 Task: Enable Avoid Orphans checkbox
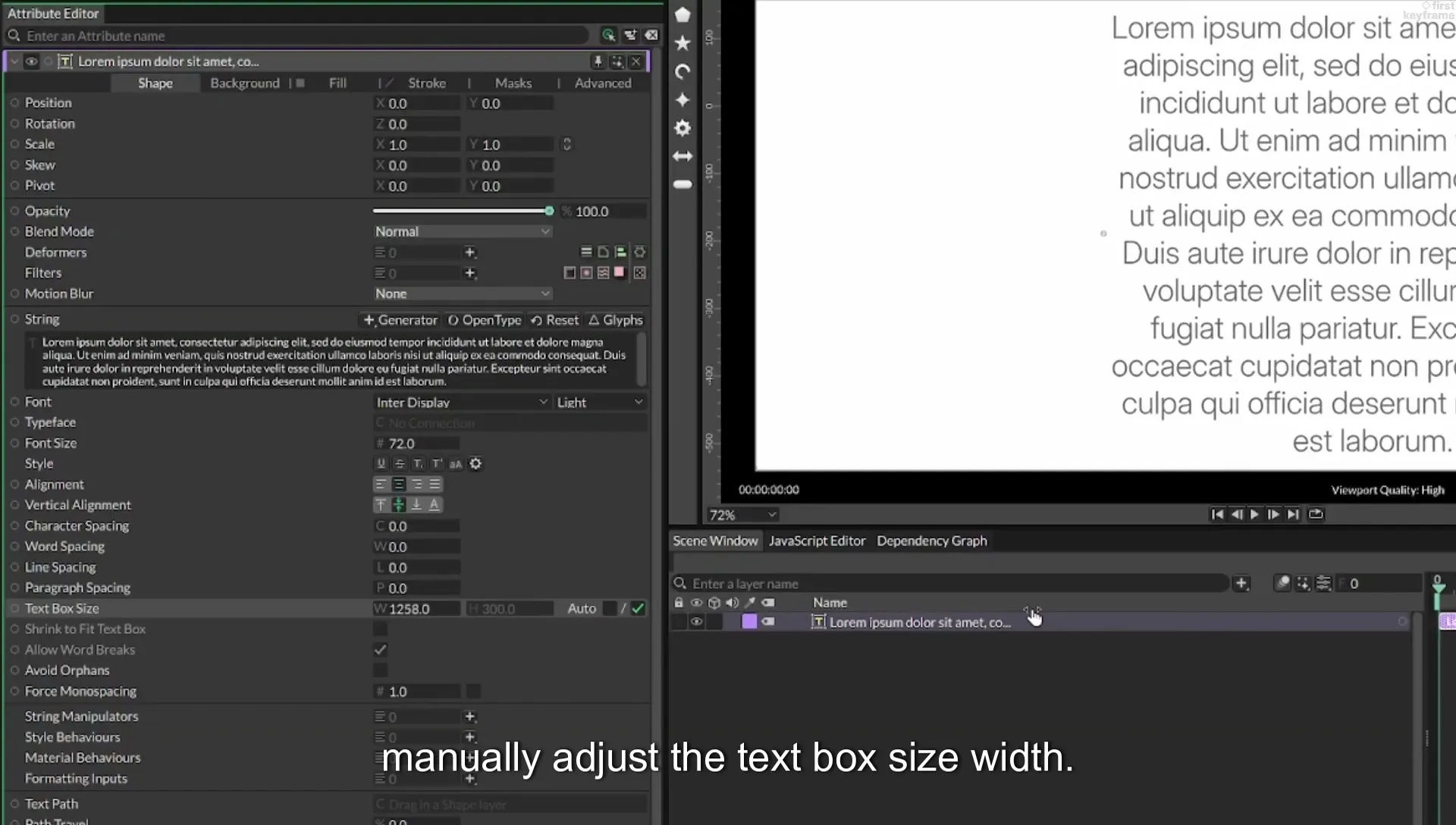tap(380, 670)
